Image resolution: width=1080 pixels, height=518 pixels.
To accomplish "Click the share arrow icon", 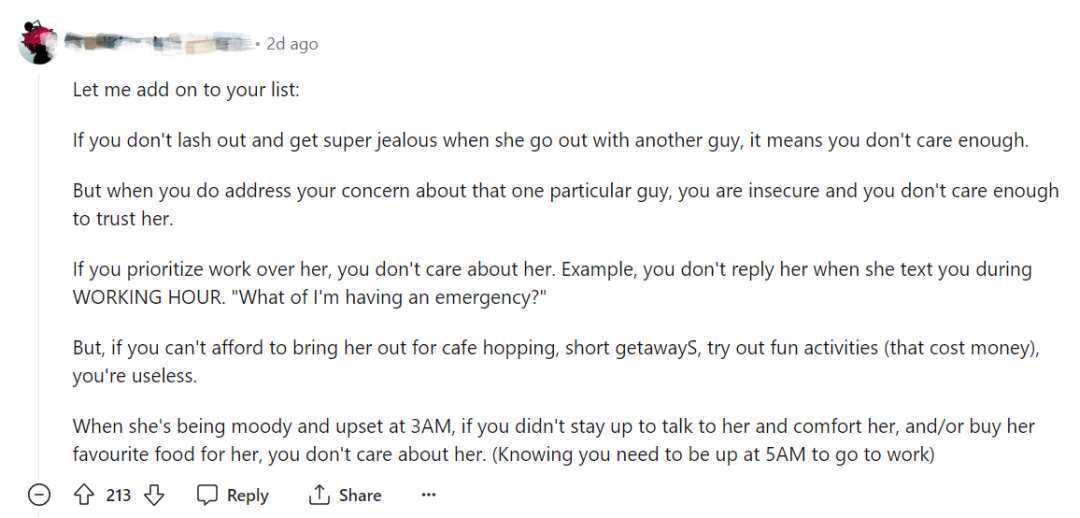I will coord(318,495).
